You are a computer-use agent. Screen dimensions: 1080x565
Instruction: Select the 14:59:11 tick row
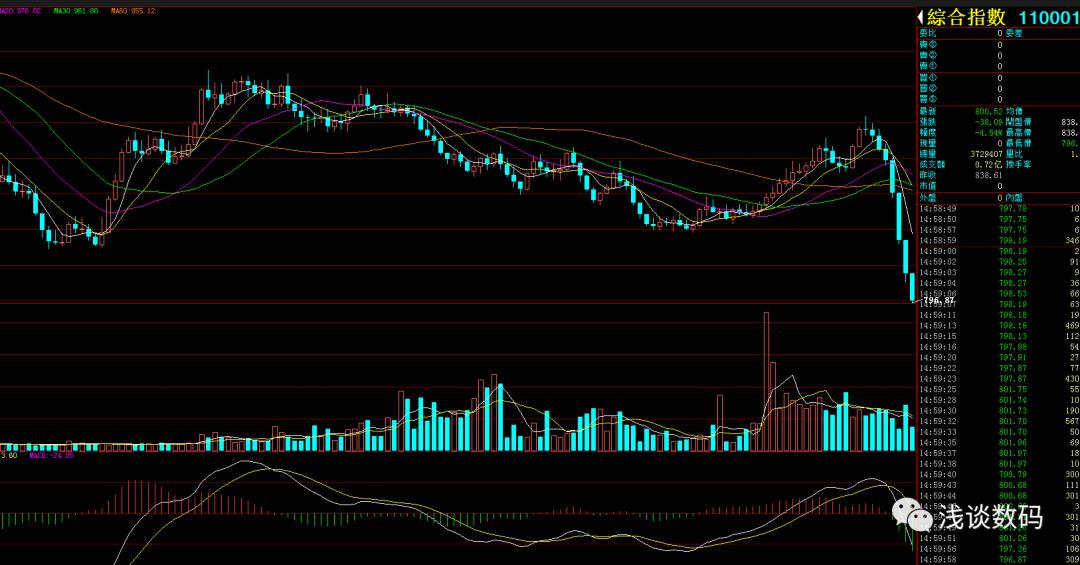999,315
